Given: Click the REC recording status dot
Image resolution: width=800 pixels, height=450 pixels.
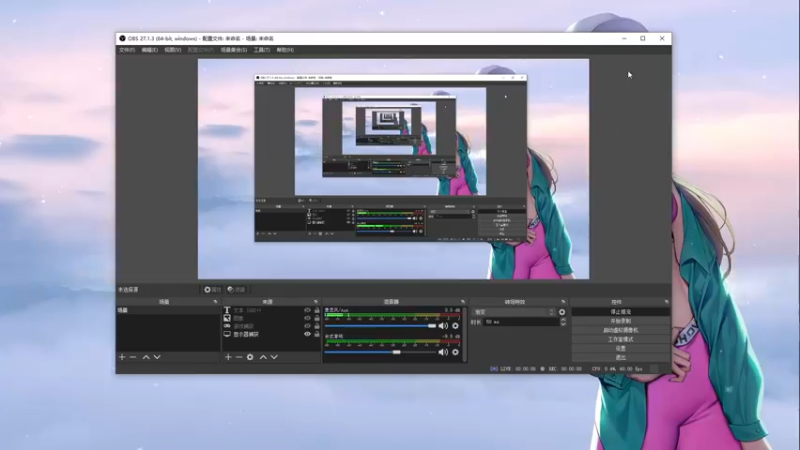Looking at the screenshot, I should (542, 368).
